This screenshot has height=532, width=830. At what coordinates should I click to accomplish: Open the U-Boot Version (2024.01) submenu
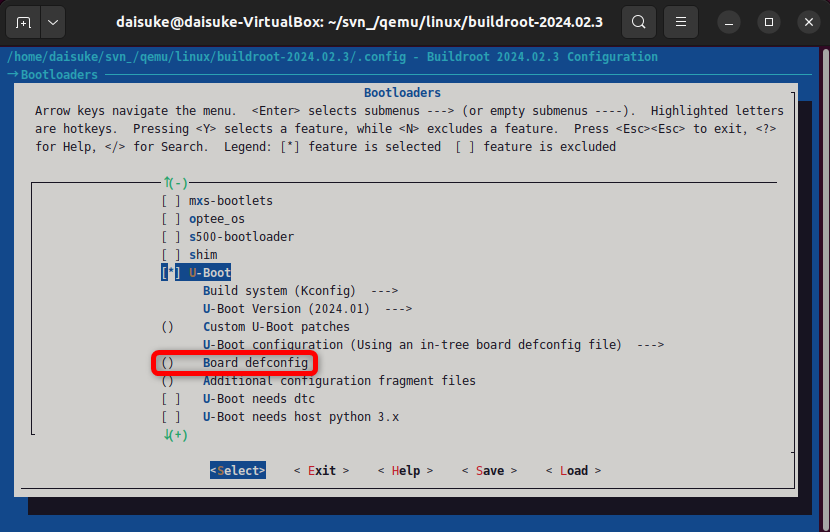click(x=307, y=309)
